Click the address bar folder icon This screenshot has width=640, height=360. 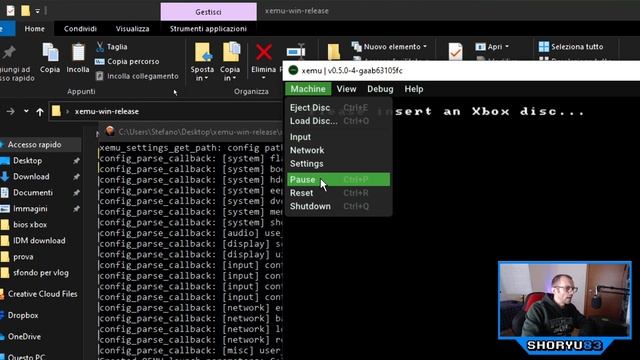coord(56,111)
